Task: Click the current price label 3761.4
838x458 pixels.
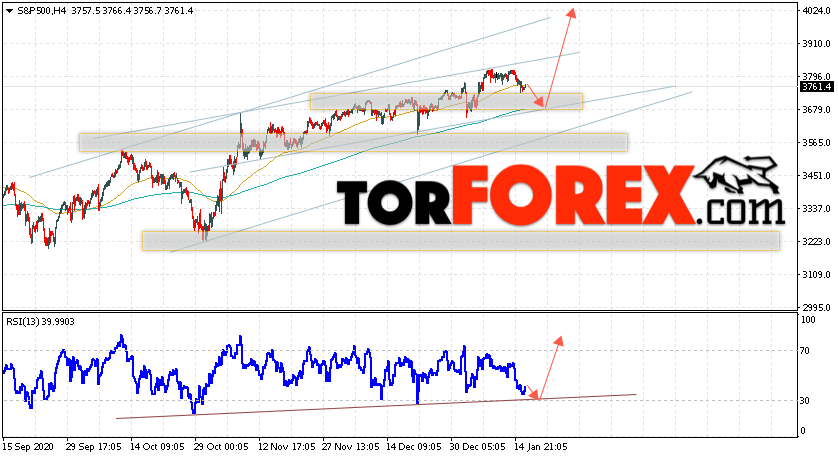Action: coord(816,87)
